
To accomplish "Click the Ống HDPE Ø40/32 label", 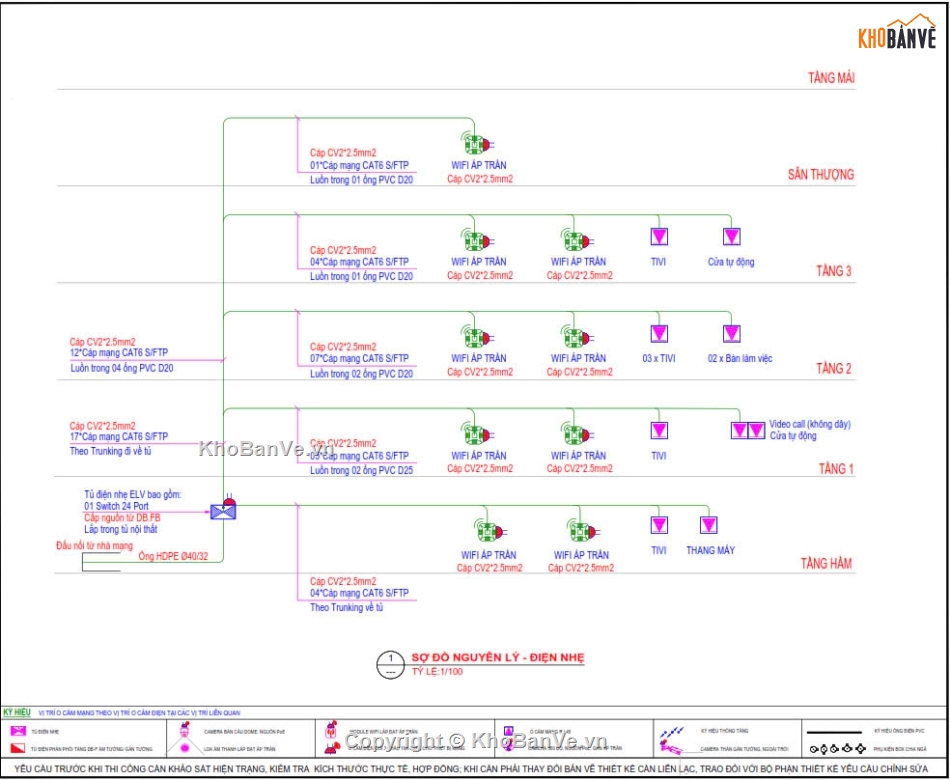I will point(173,556).
